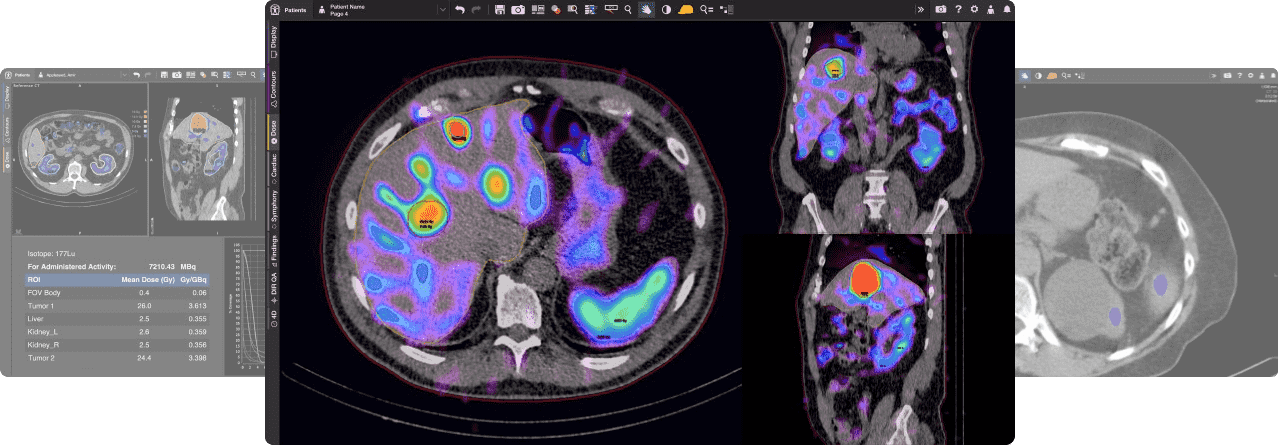
Task: Click the camera snapshot icon beside save
Action: [518, 9]
